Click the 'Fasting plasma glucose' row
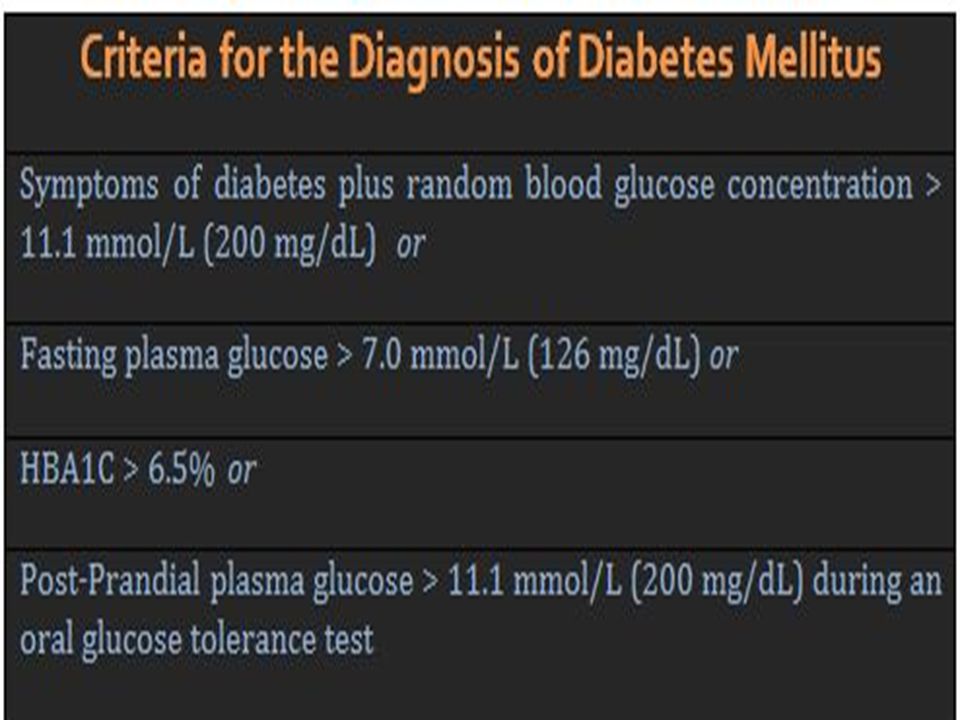The image size is (960, 720). pos(480,381)
